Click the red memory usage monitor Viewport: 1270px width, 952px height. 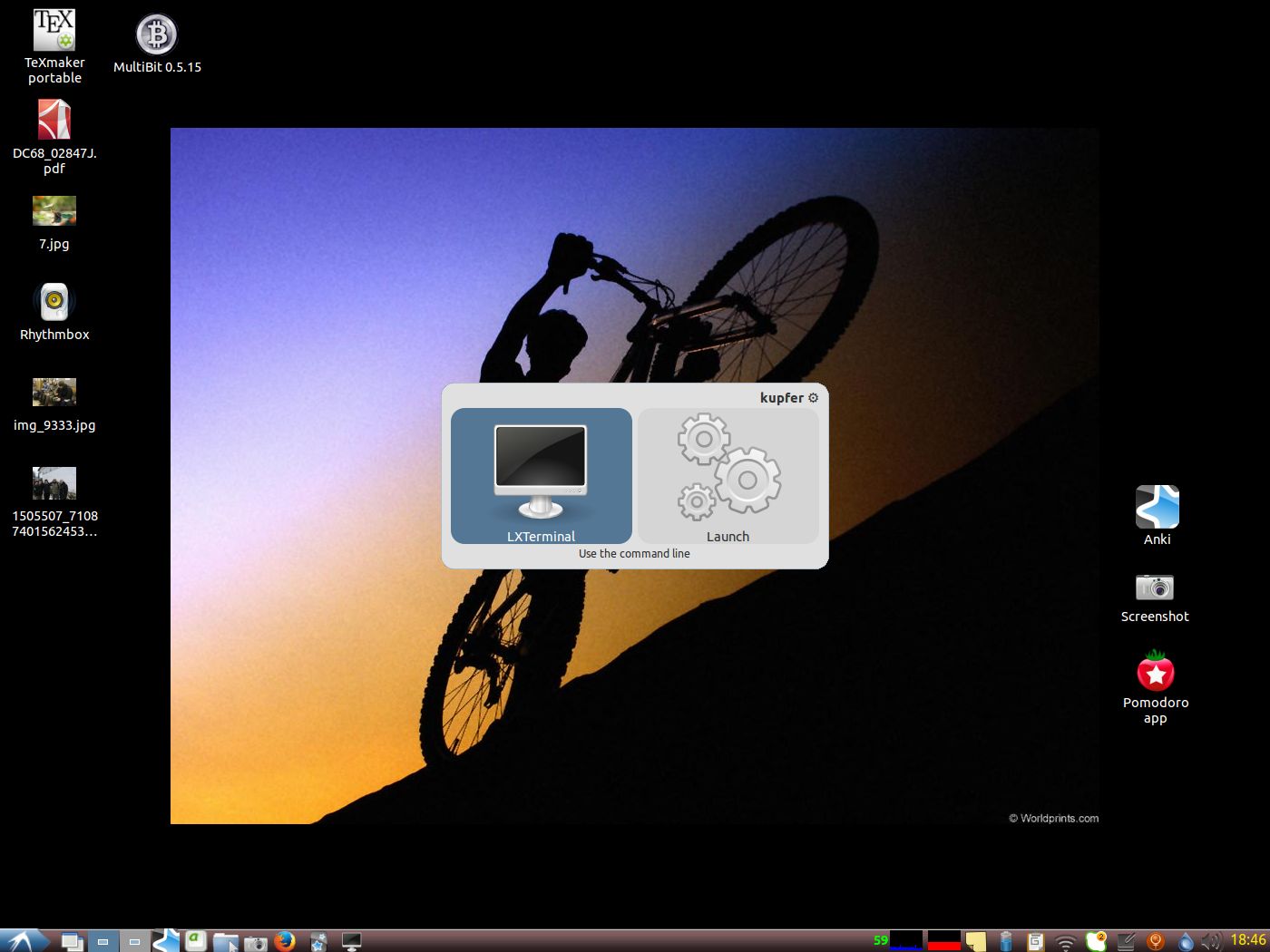944,940
